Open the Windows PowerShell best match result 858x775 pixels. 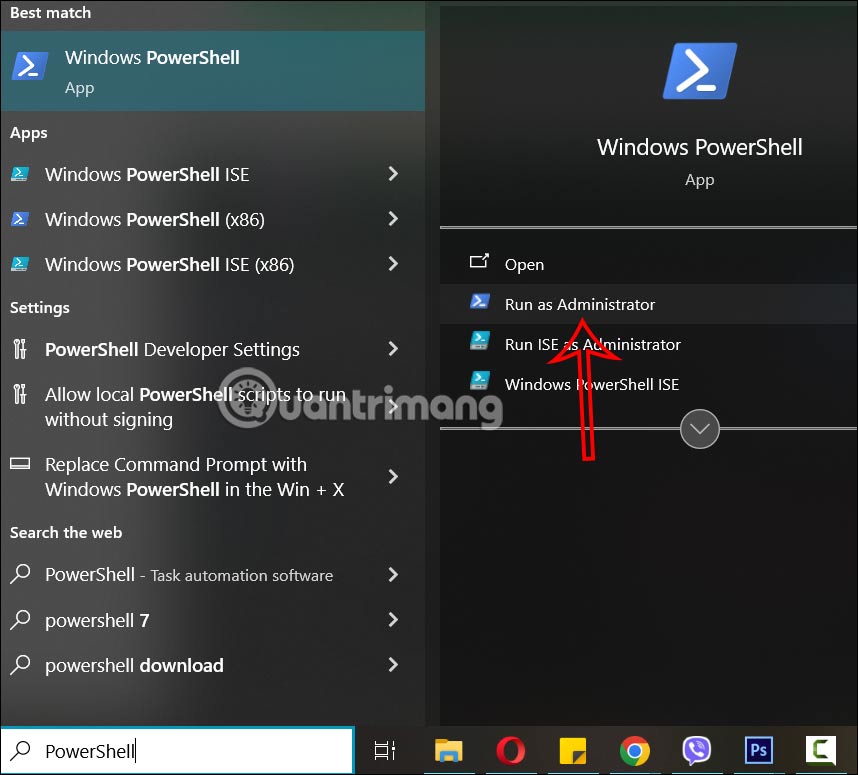[x=212, y=71]
